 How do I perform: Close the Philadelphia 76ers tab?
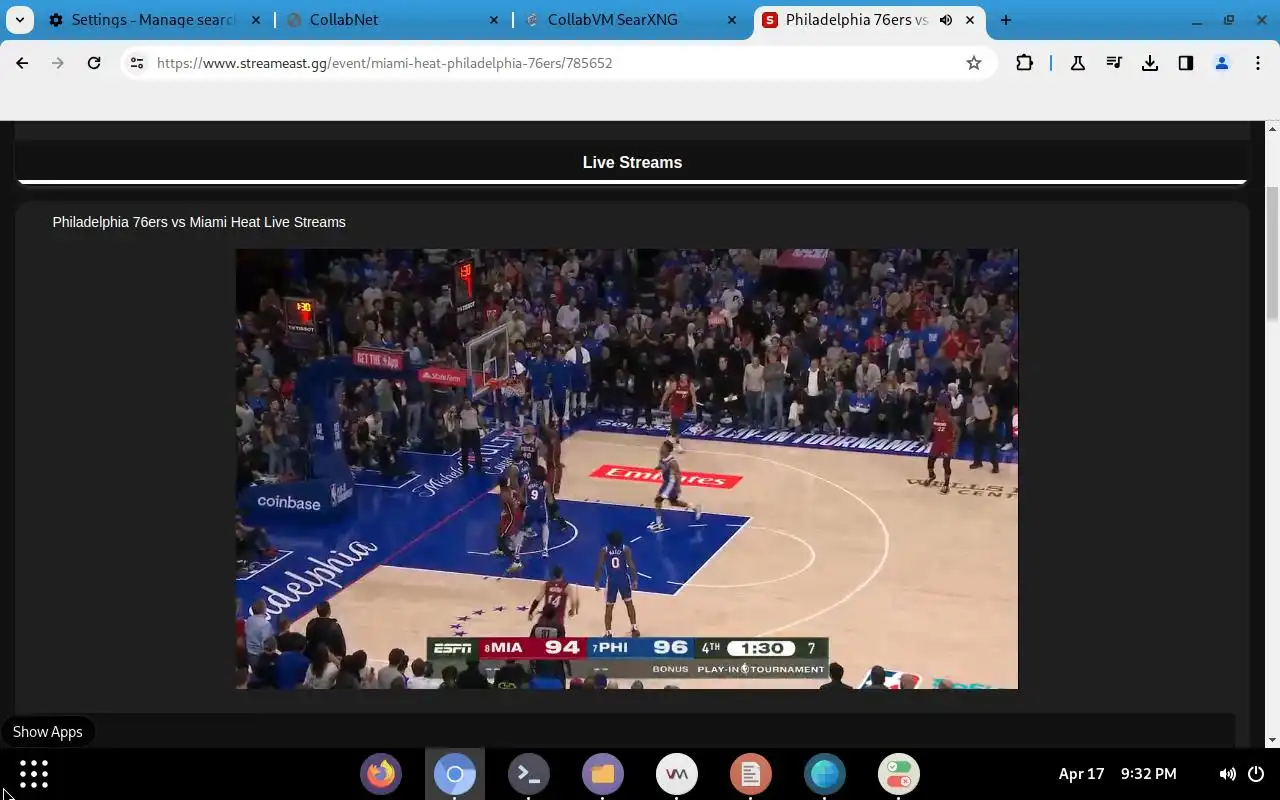pos(971,20)
